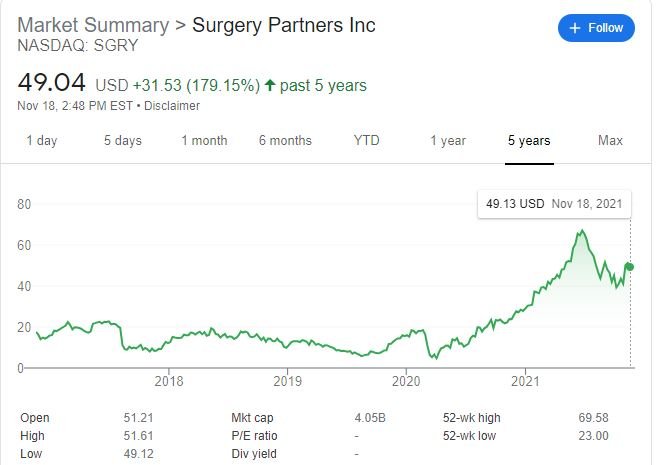
Task: Select the 5 days tab
Action: [x=123, y=140]
